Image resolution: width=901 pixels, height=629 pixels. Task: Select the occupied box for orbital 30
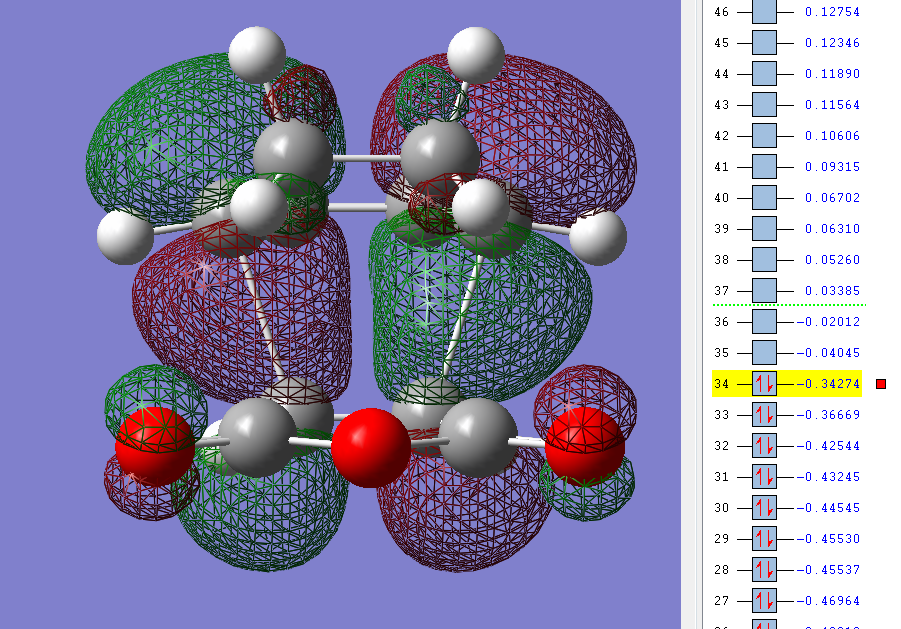point(764,508)
